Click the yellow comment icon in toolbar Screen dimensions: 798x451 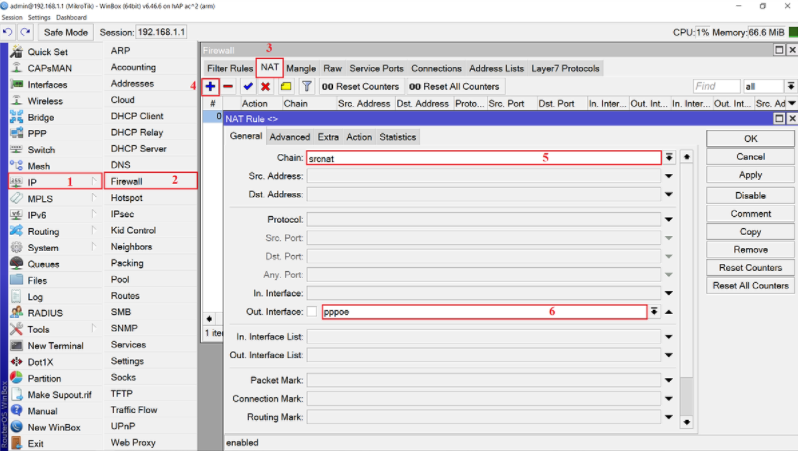point(285,87)
